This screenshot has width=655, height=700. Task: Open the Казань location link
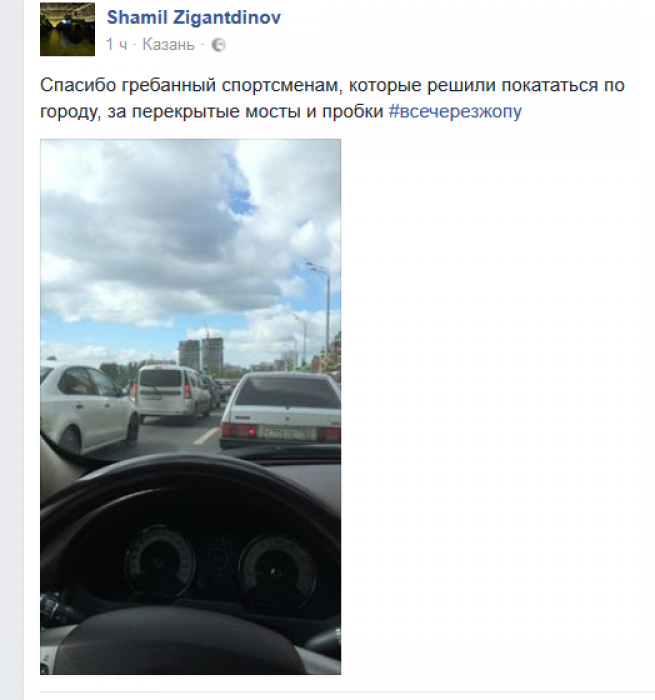coord(168,45)
